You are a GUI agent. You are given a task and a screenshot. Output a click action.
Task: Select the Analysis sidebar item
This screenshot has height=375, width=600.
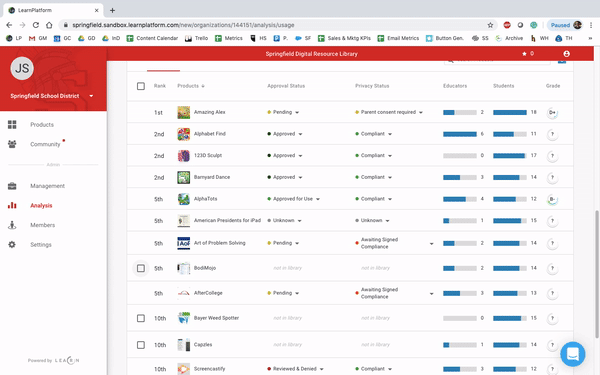[41, 205]
